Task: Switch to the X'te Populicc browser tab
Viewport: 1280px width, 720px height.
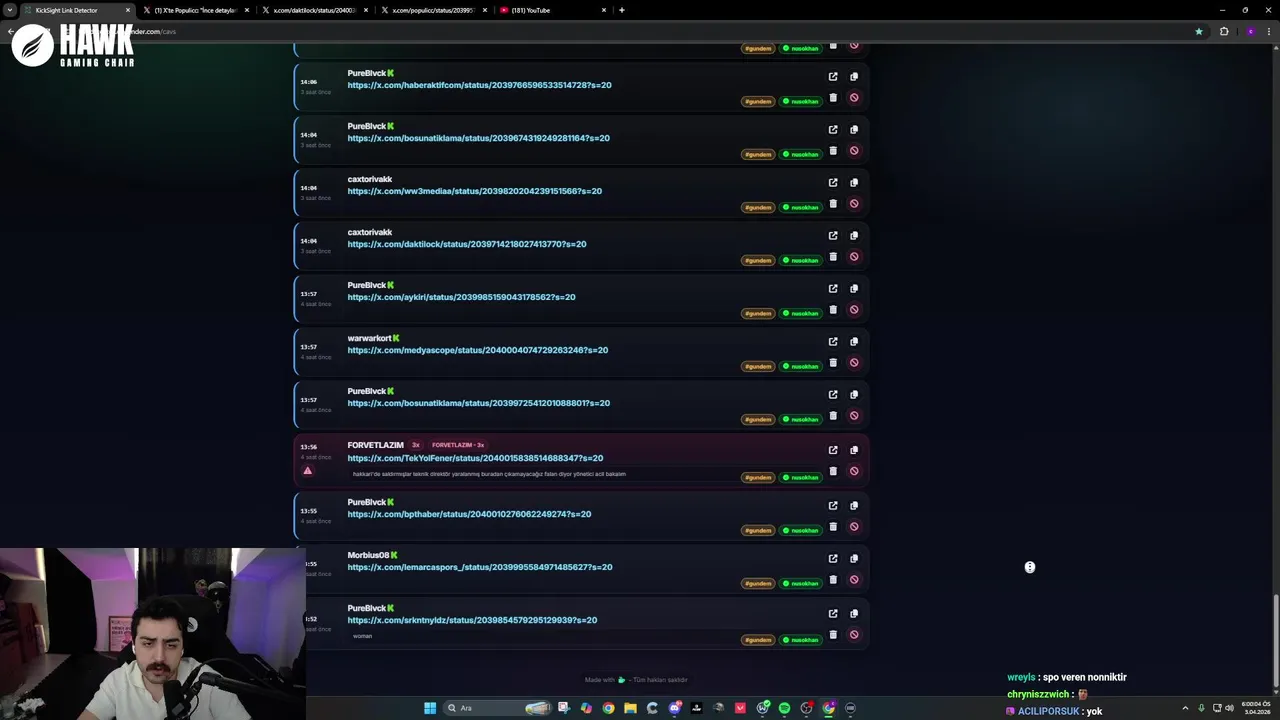Action: tap(195, 10)
